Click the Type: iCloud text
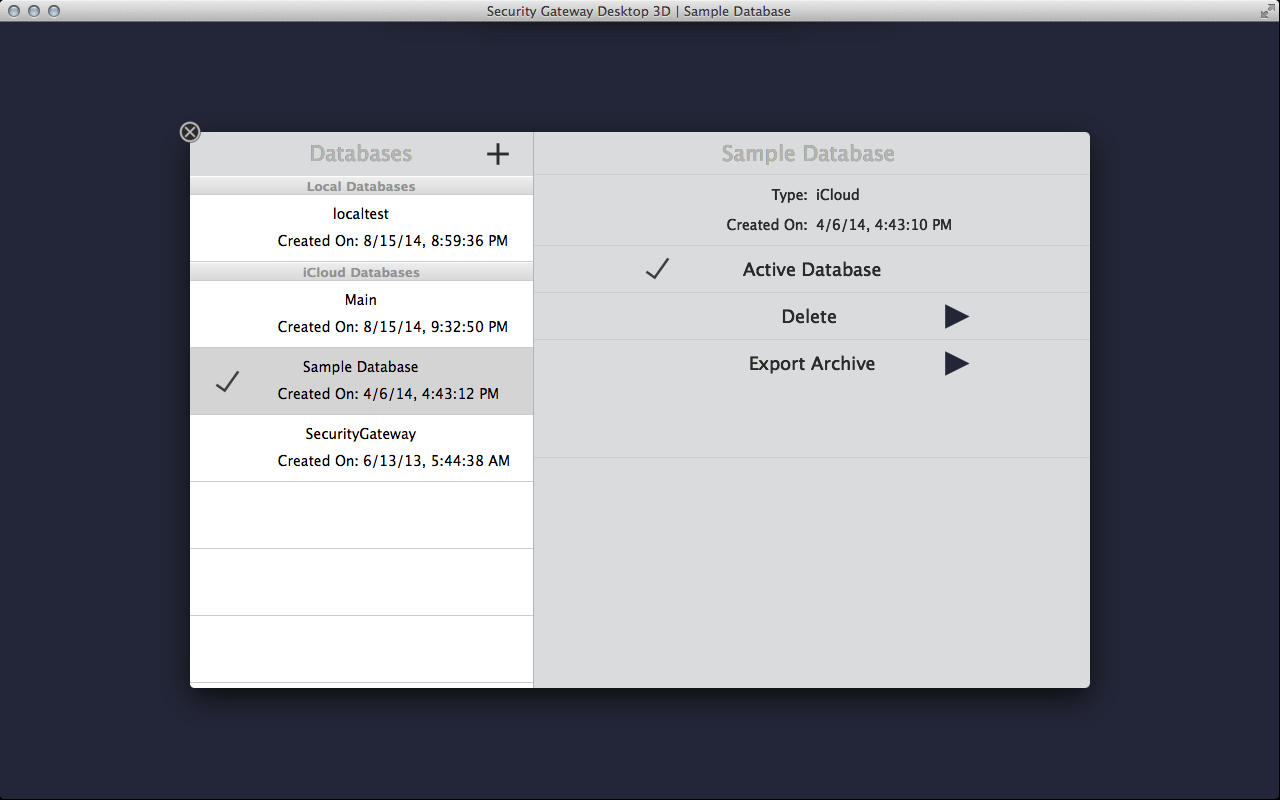This screenshot has width=1280, height=800. pyautogui.click(x=815, y=195)
